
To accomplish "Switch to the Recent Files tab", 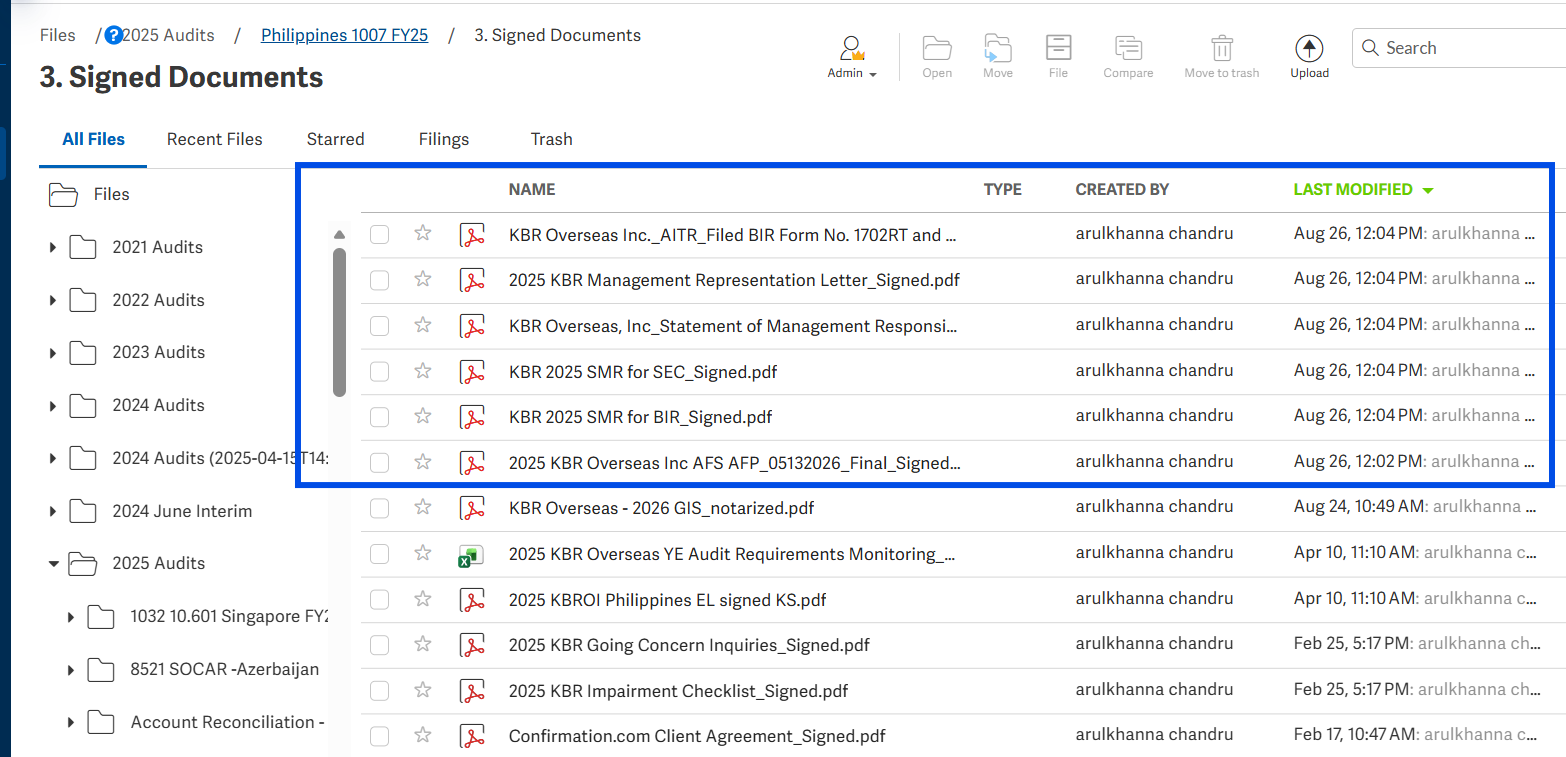I will [215, 139].
